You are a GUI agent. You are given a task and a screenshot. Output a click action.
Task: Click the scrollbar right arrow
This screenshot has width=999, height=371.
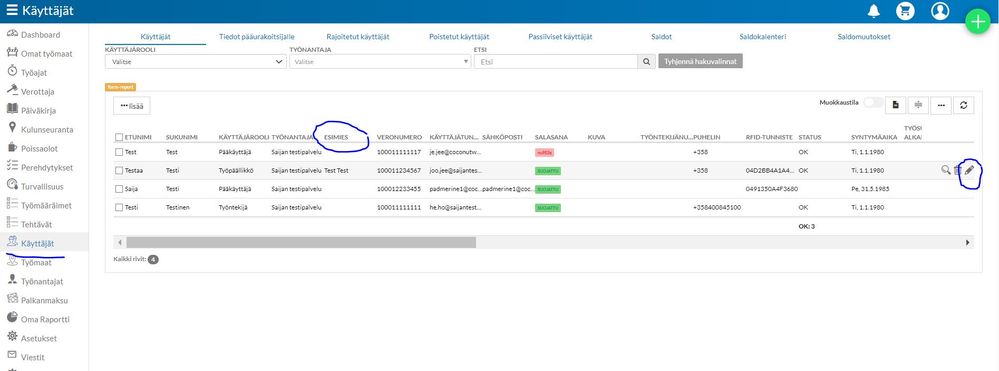[968, 242]
